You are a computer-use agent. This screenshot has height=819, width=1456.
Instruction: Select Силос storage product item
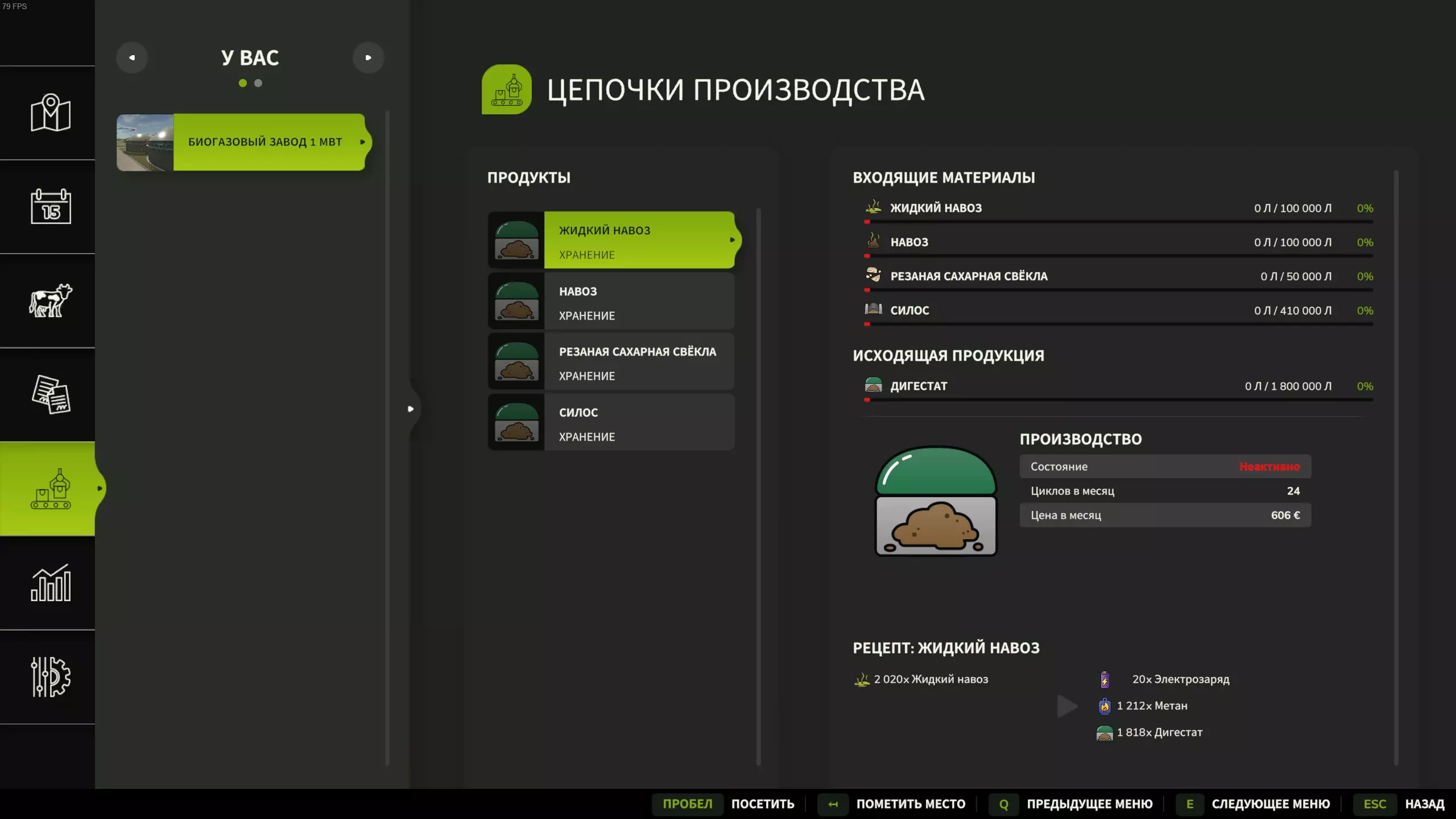pyautogui.click(x=611, y=422)
